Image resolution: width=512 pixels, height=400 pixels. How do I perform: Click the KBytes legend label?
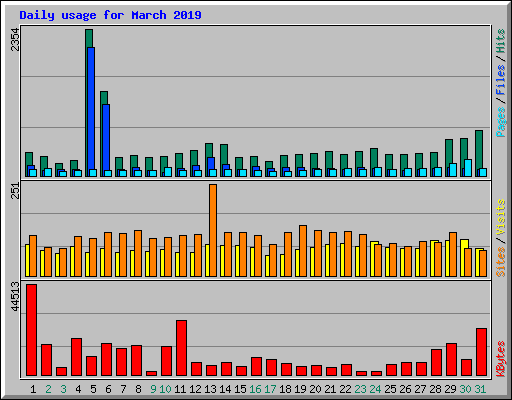501,359
